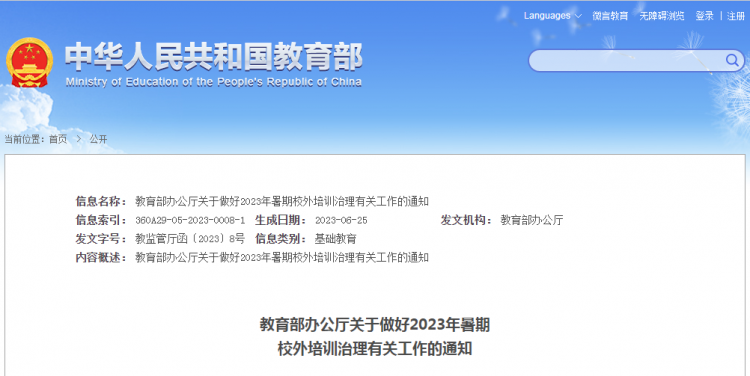Click the search magnifier icon
Viewport: 750px width, 376px height.
tap(731, 60)
